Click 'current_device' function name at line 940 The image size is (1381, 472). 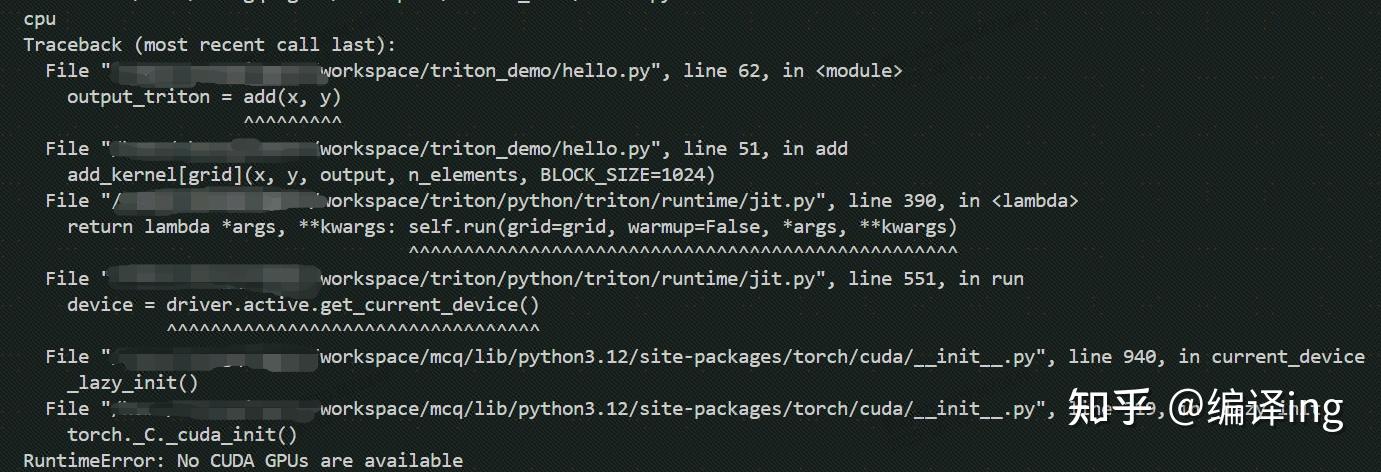1288,357
